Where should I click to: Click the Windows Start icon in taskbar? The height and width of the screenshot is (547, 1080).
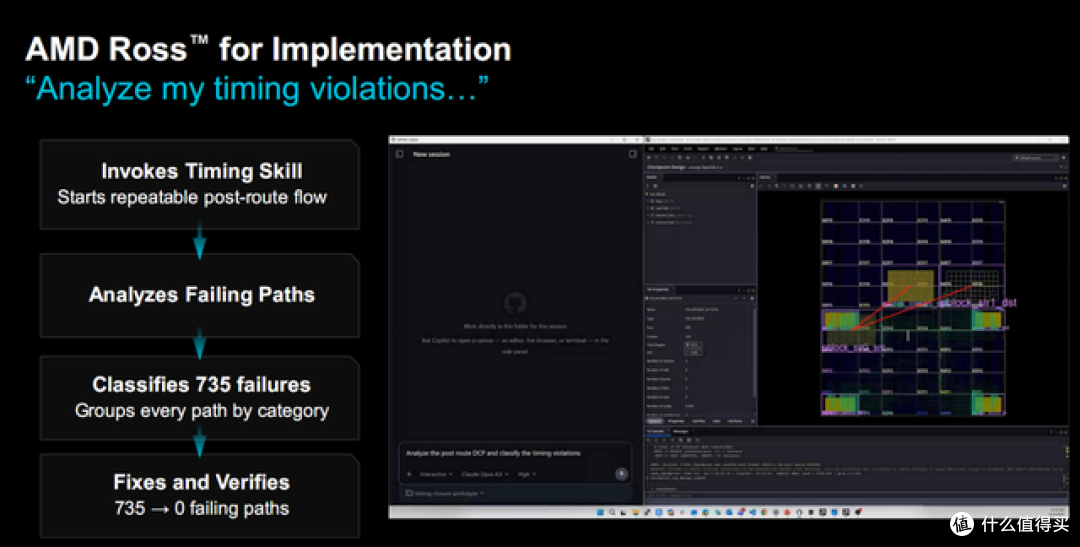(599, 512)
